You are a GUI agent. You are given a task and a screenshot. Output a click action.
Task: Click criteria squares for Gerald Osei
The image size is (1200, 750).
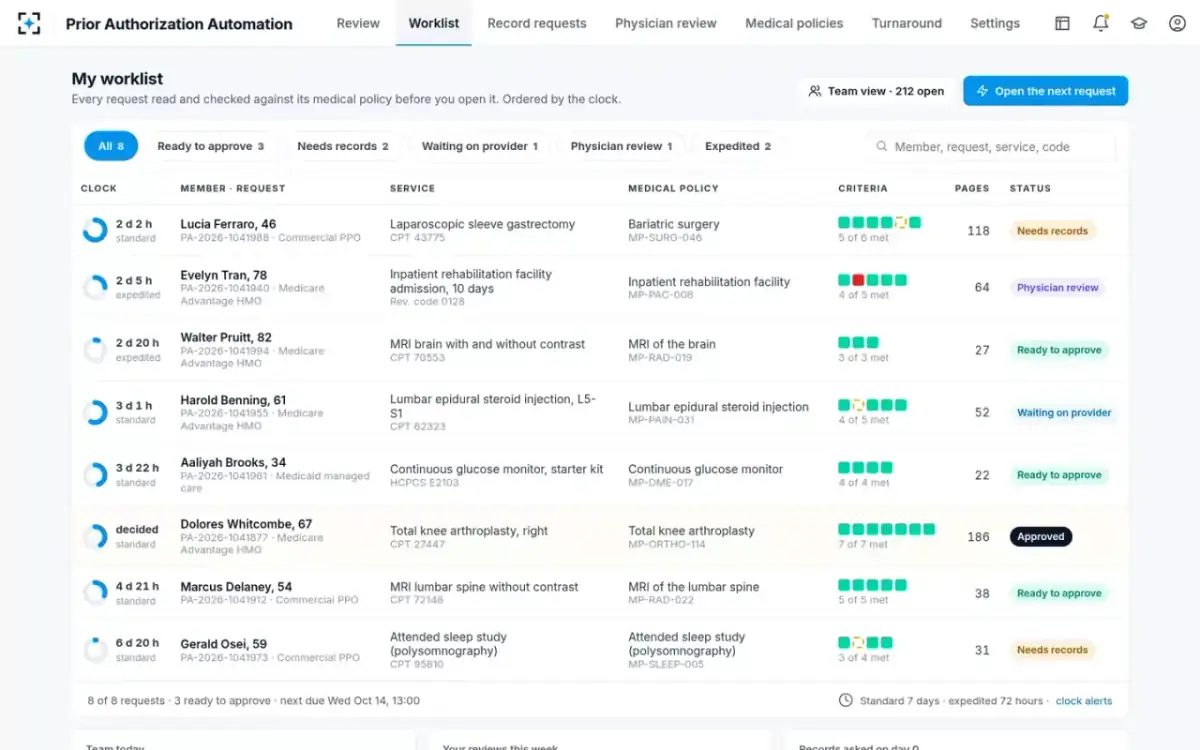coord(865,643)
